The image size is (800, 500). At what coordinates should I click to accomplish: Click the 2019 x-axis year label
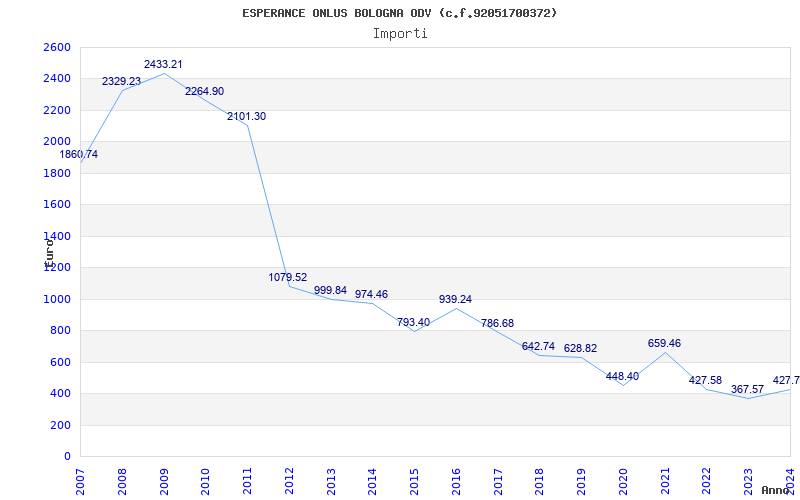tap(582, 481)
